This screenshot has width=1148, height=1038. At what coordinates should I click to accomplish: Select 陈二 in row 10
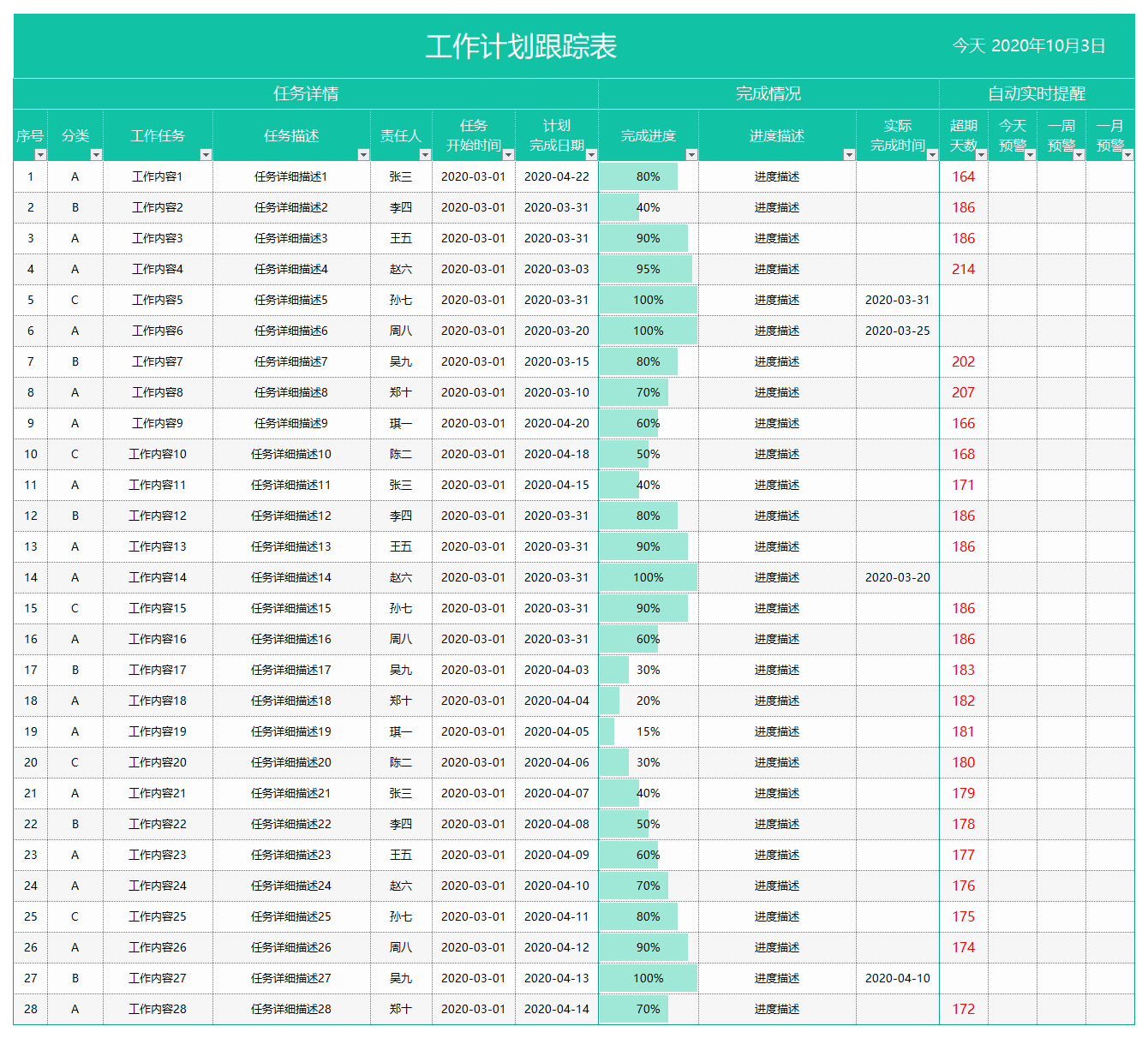coord(401,454)
